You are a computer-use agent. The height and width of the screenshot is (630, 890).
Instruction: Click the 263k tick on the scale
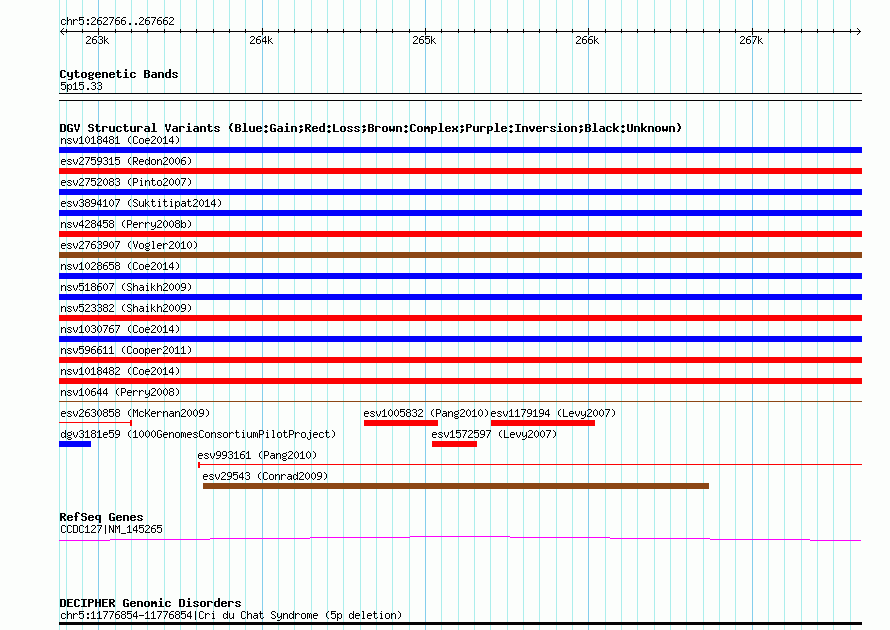(97, 41)
